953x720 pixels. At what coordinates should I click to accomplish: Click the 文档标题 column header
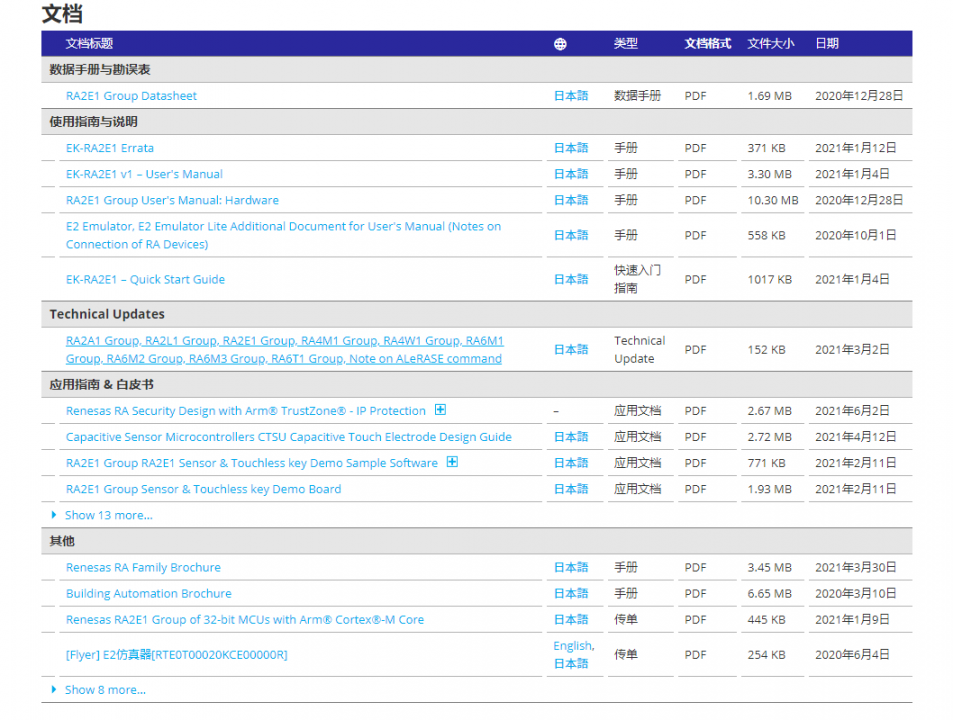coord(89,43)
